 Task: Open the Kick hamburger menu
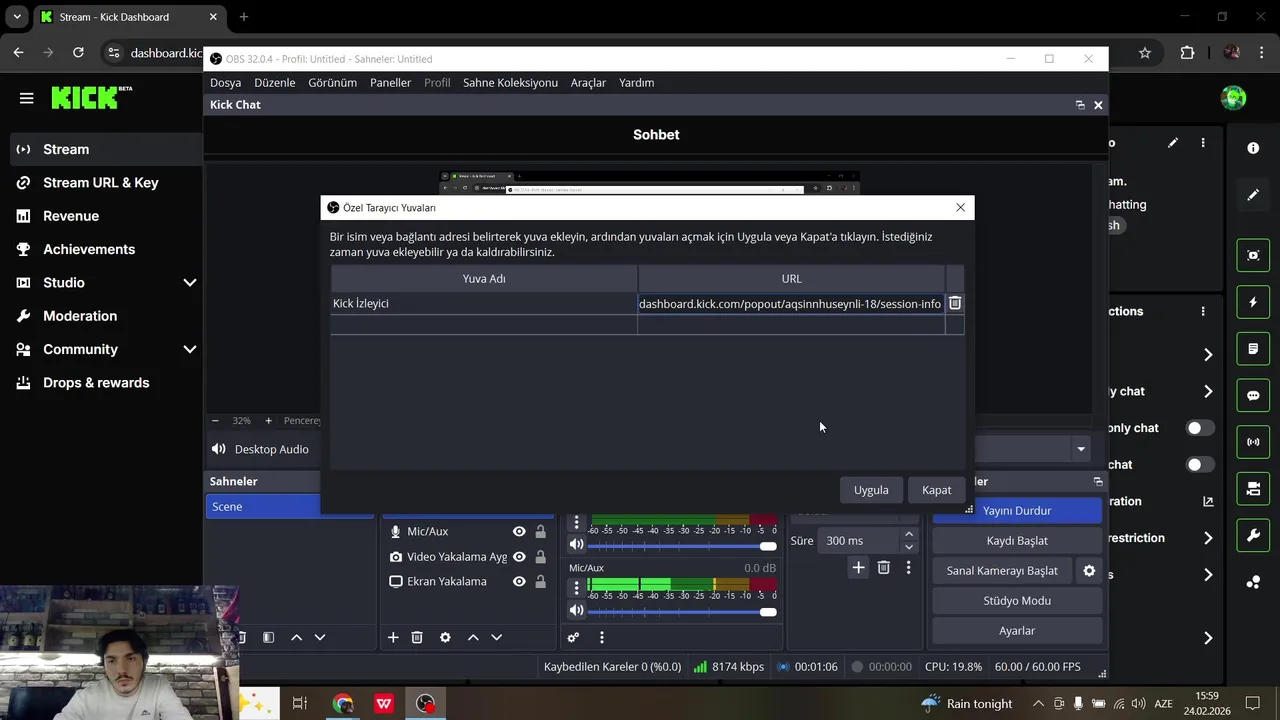pyautogui.click(x=26, y=98)
